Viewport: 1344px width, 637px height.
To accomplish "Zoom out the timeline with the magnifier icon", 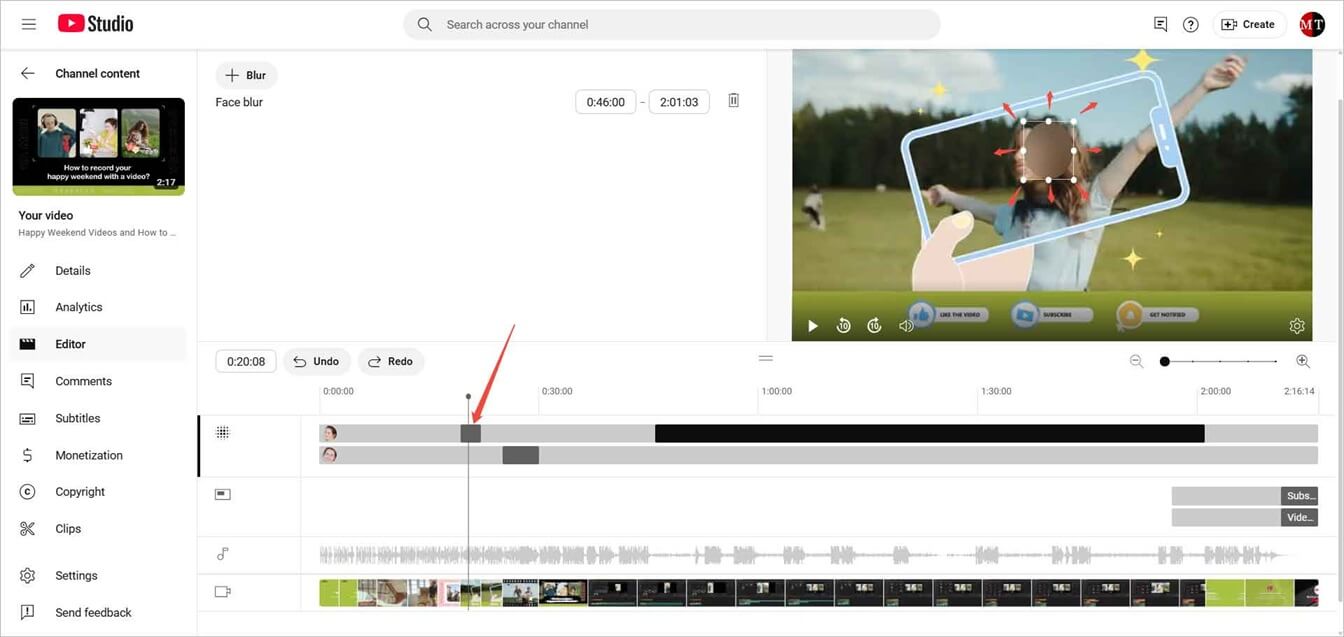I will click(1137, 360).
